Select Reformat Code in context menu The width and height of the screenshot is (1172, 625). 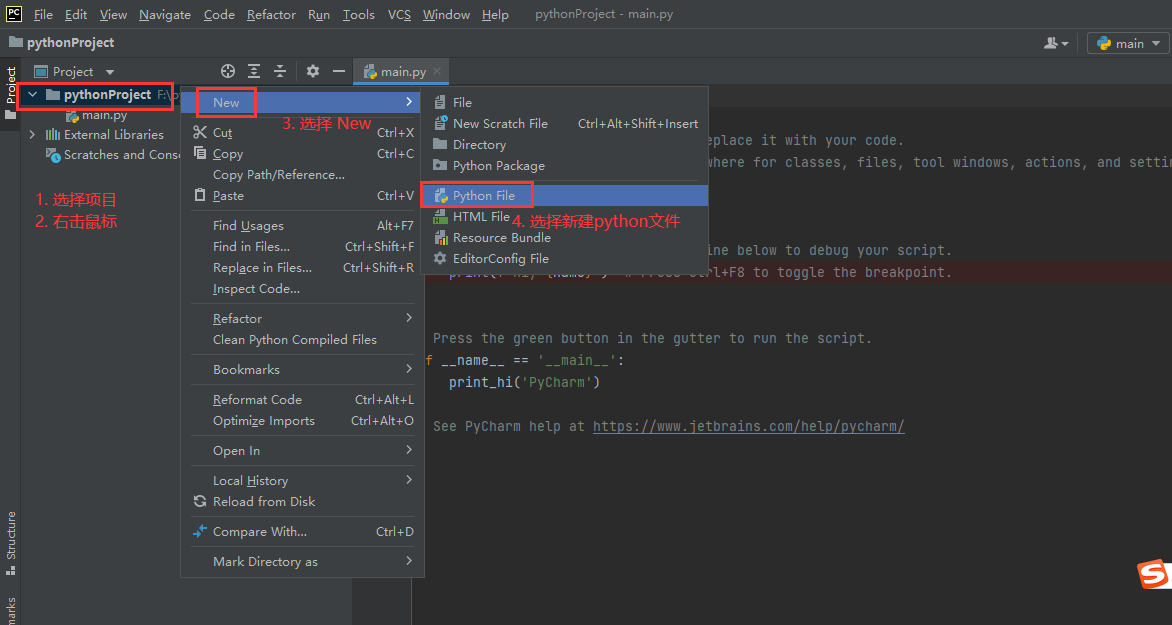coord(303,399)
